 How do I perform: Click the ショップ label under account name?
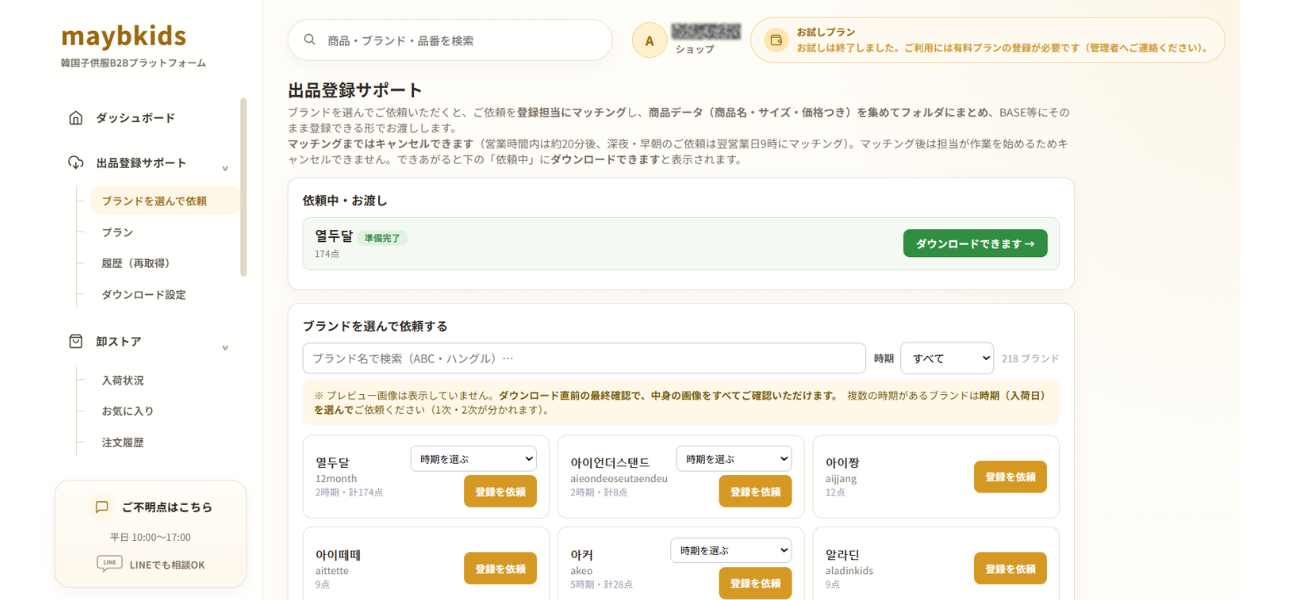694,49
